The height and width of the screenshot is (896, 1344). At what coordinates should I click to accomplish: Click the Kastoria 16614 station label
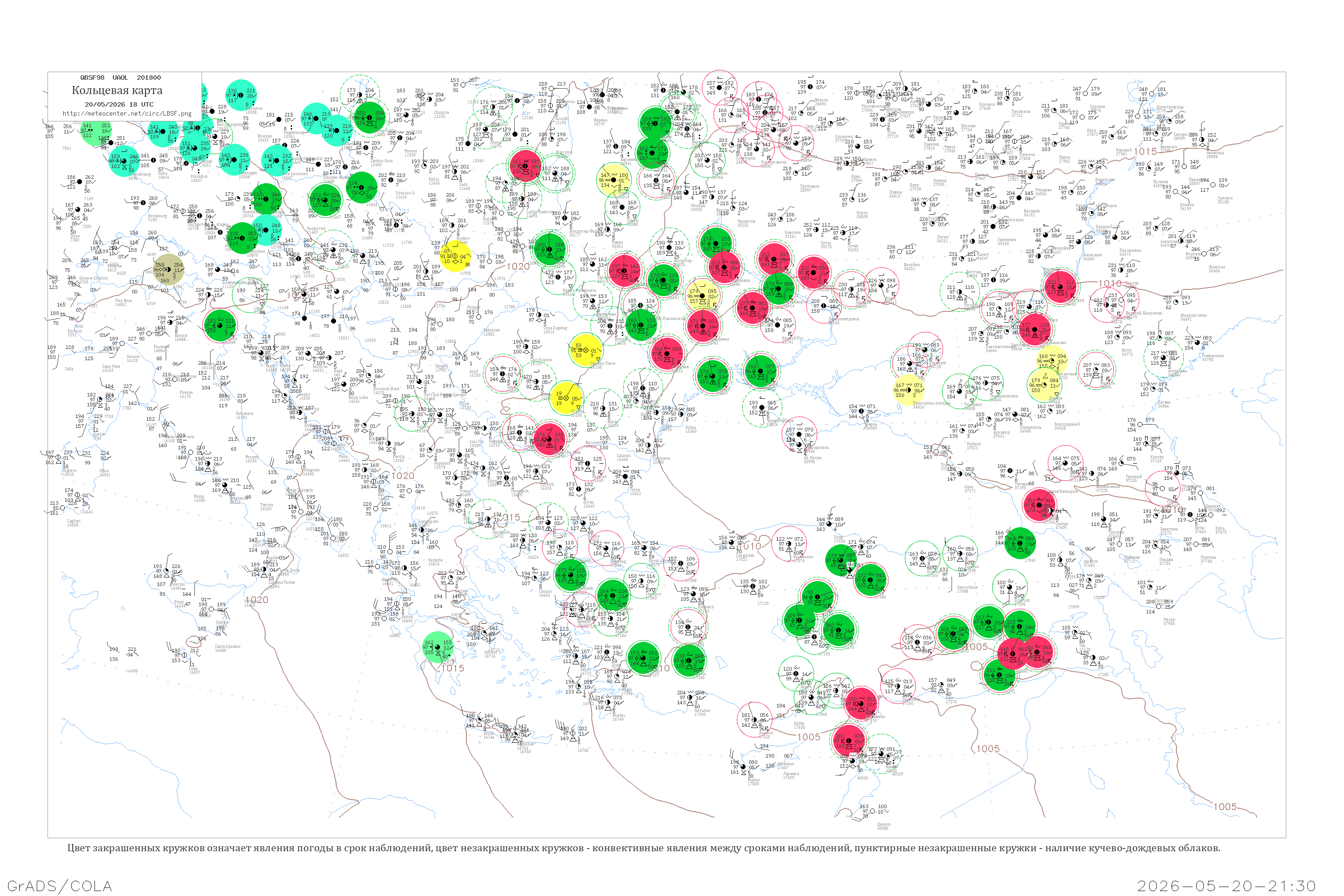pyautogui.click(x=435, y=562)
